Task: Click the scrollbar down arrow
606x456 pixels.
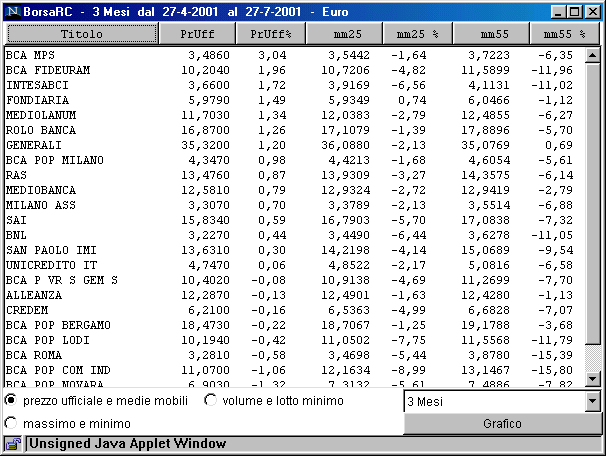Action: [592, 378]
